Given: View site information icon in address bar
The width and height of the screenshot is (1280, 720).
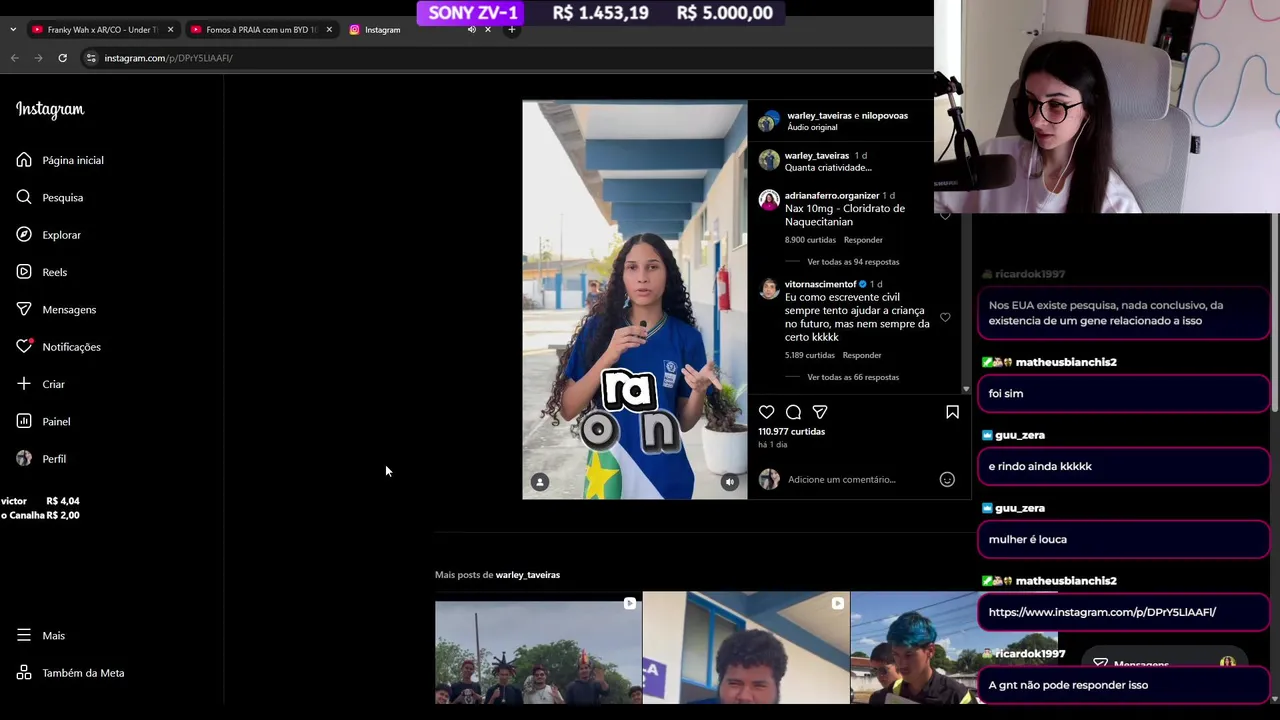Looking at the screenshot, I should pyautogui.click(x=91, y=58).
